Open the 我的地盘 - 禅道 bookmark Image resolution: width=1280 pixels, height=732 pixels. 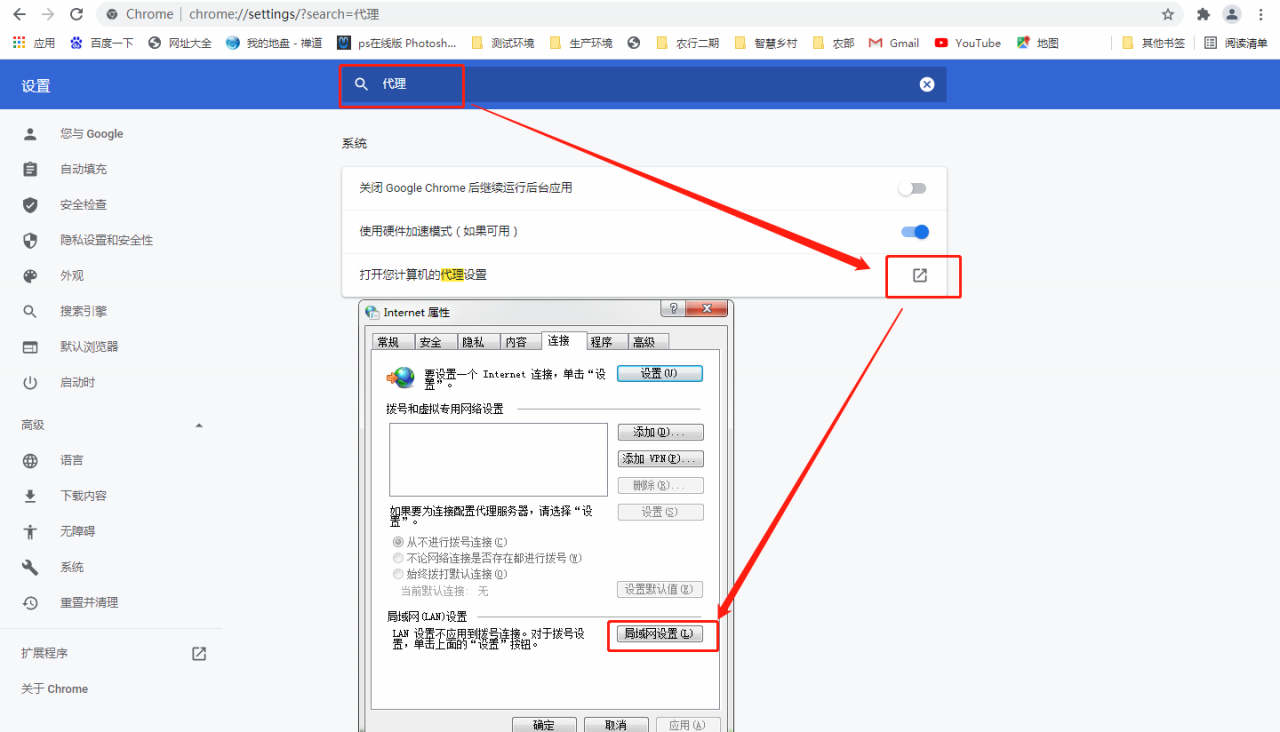click(x=274, y=43)
